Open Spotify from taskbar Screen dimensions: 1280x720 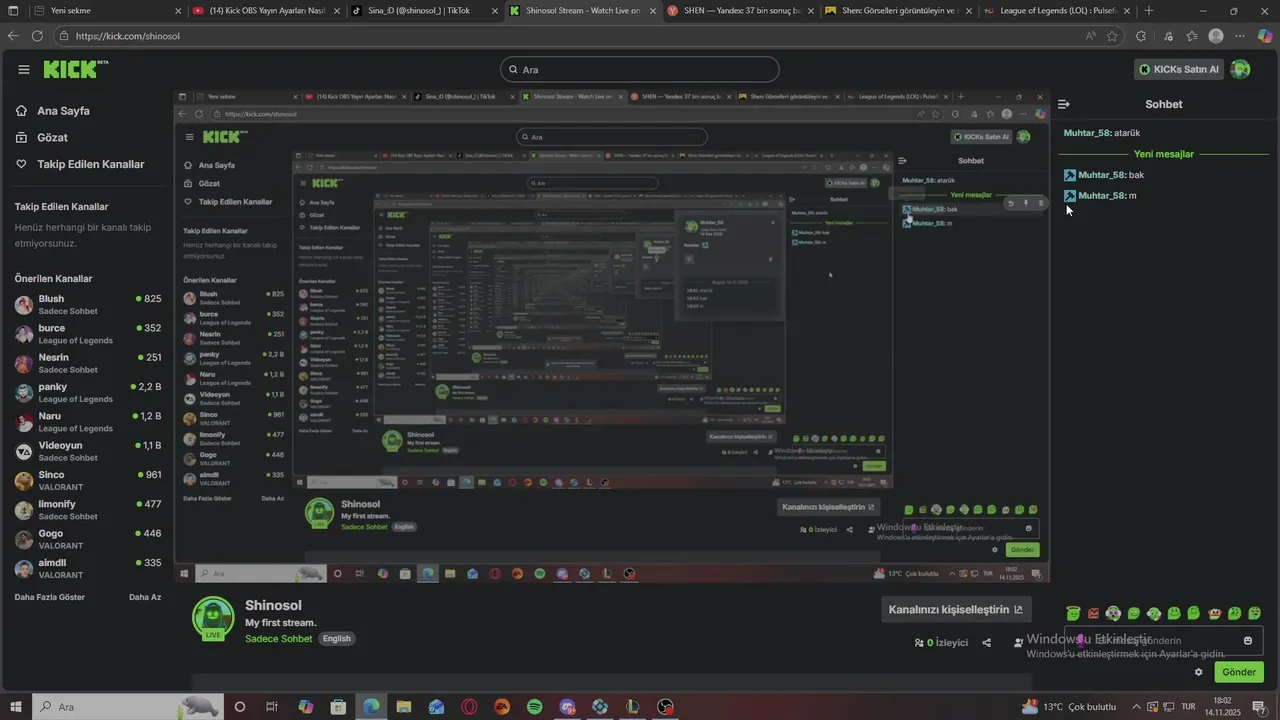535,707
